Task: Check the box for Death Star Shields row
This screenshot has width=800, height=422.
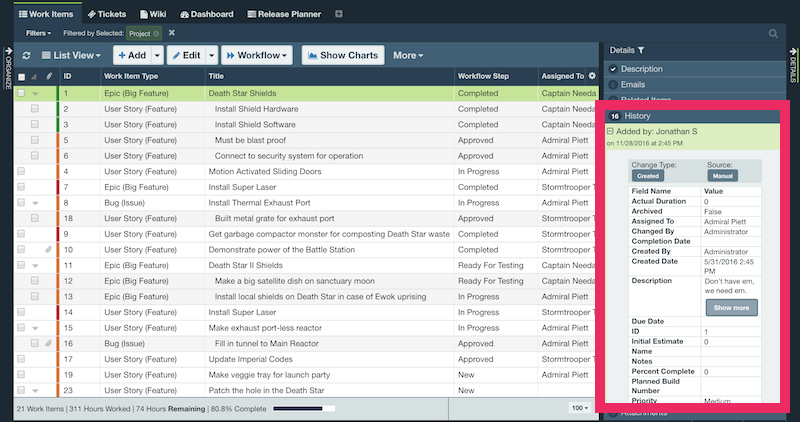Action: (x=21, y=93)
